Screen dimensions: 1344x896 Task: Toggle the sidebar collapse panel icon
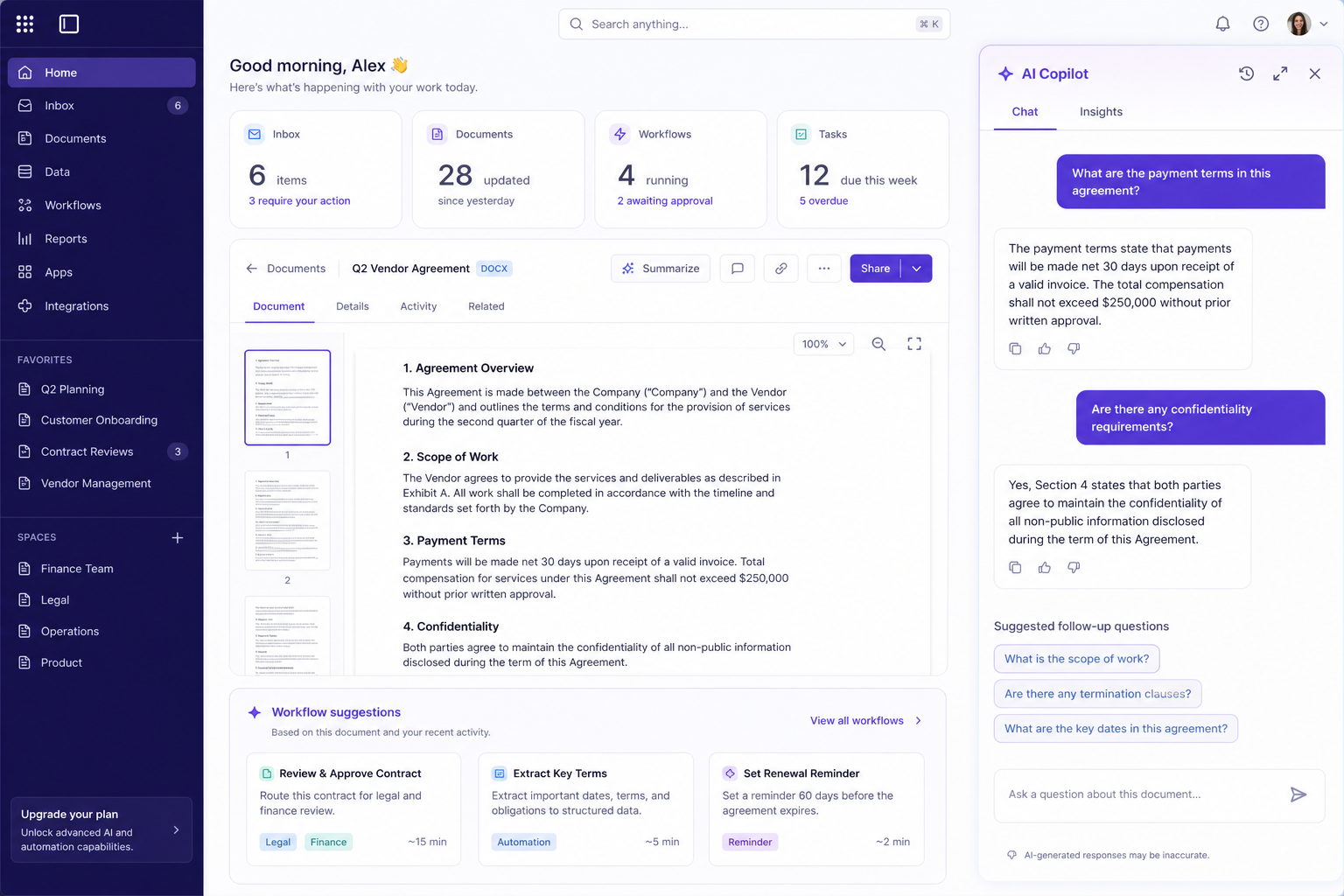click(x=69, y=24)
